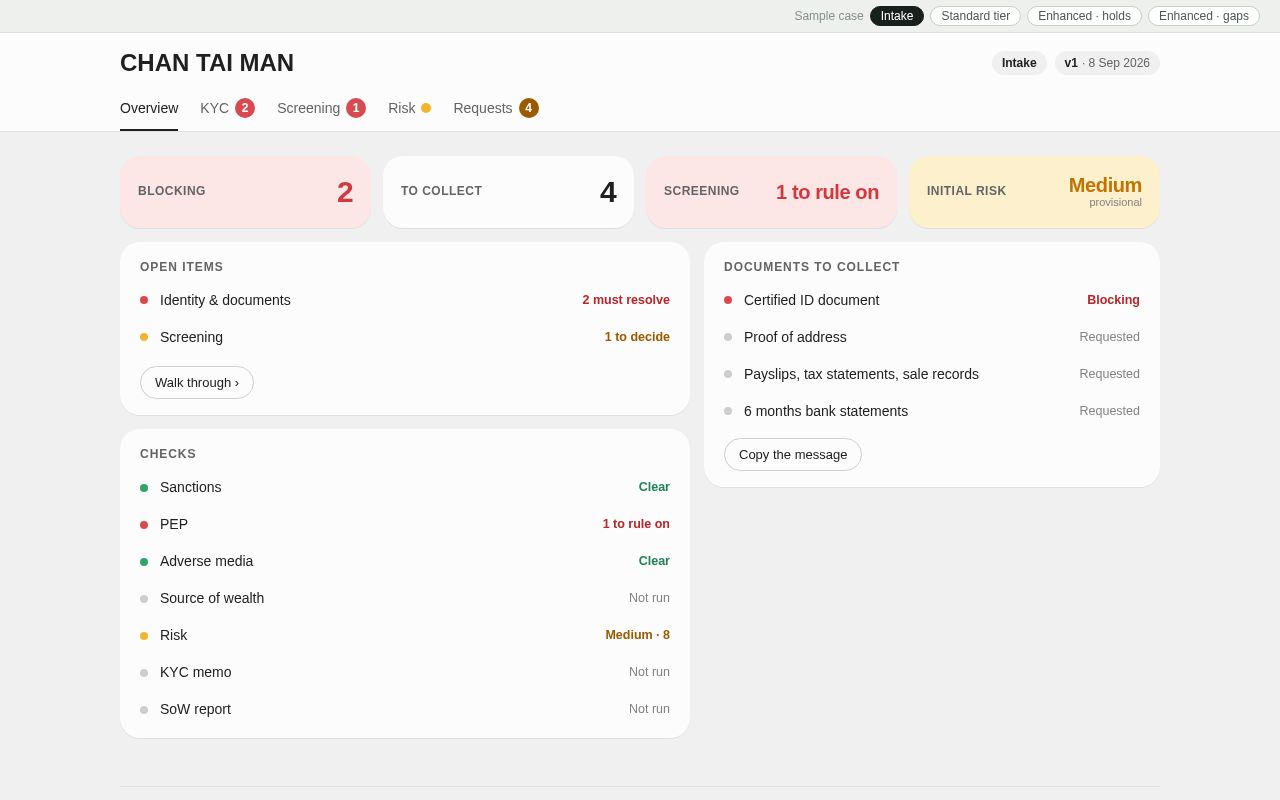Switch to the Screening tab
1280x800 pixels.
coord(321,108)
